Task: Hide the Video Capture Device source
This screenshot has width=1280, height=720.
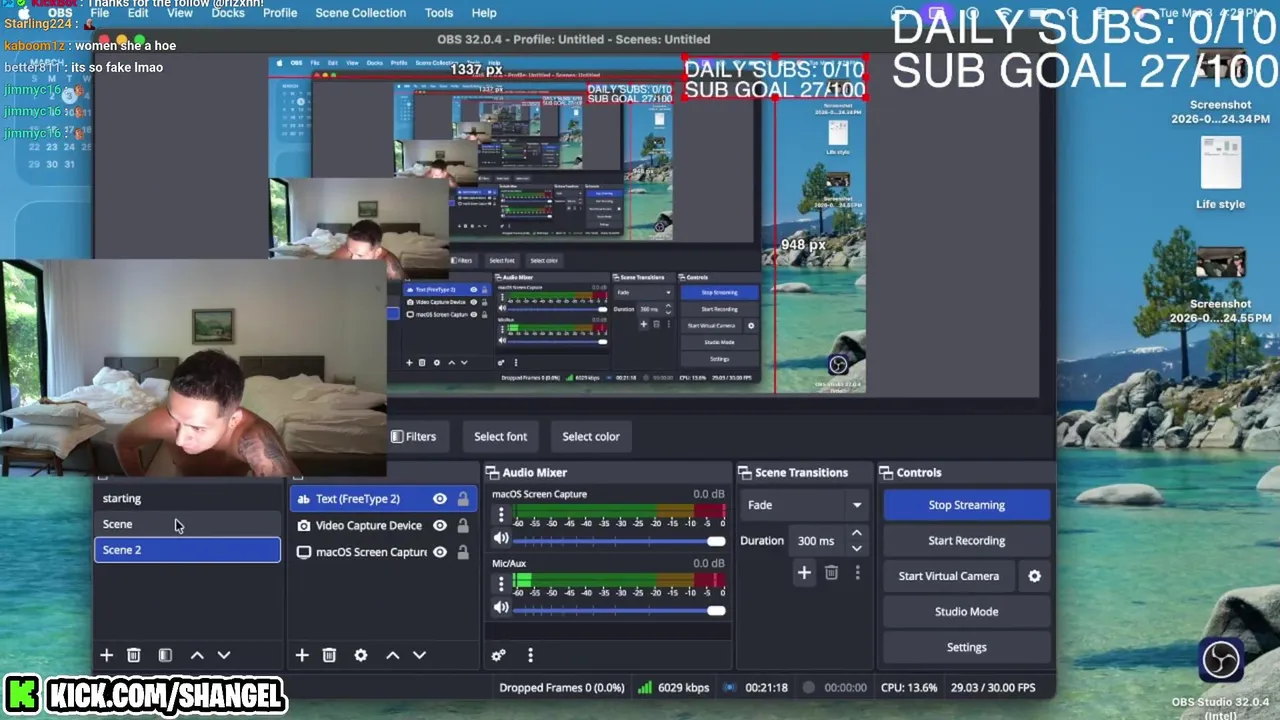Action: coord(440,525)
